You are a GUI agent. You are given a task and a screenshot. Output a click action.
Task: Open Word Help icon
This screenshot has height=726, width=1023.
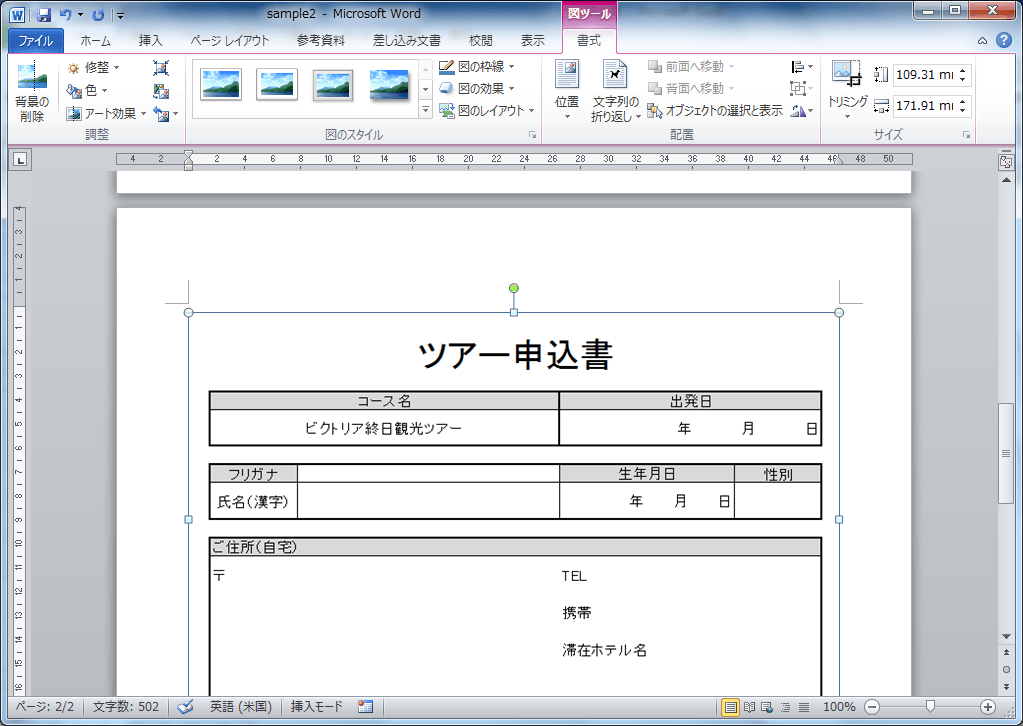click(1004, 40)
